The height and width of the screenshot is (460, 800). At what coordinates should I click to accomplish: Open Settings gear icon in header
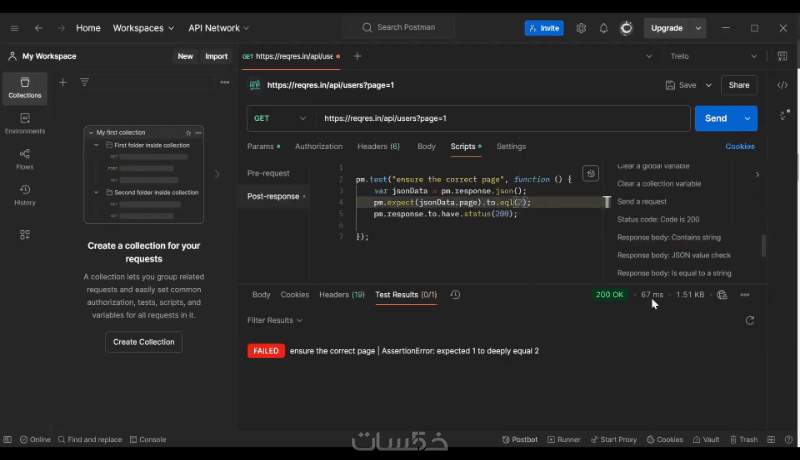(x=581, y=28)
